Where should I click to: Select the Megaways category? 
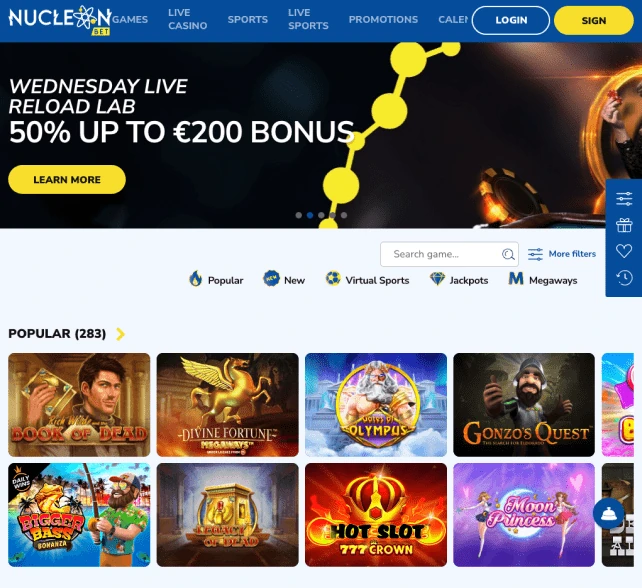pyautogui.click(x=543, y=280)
